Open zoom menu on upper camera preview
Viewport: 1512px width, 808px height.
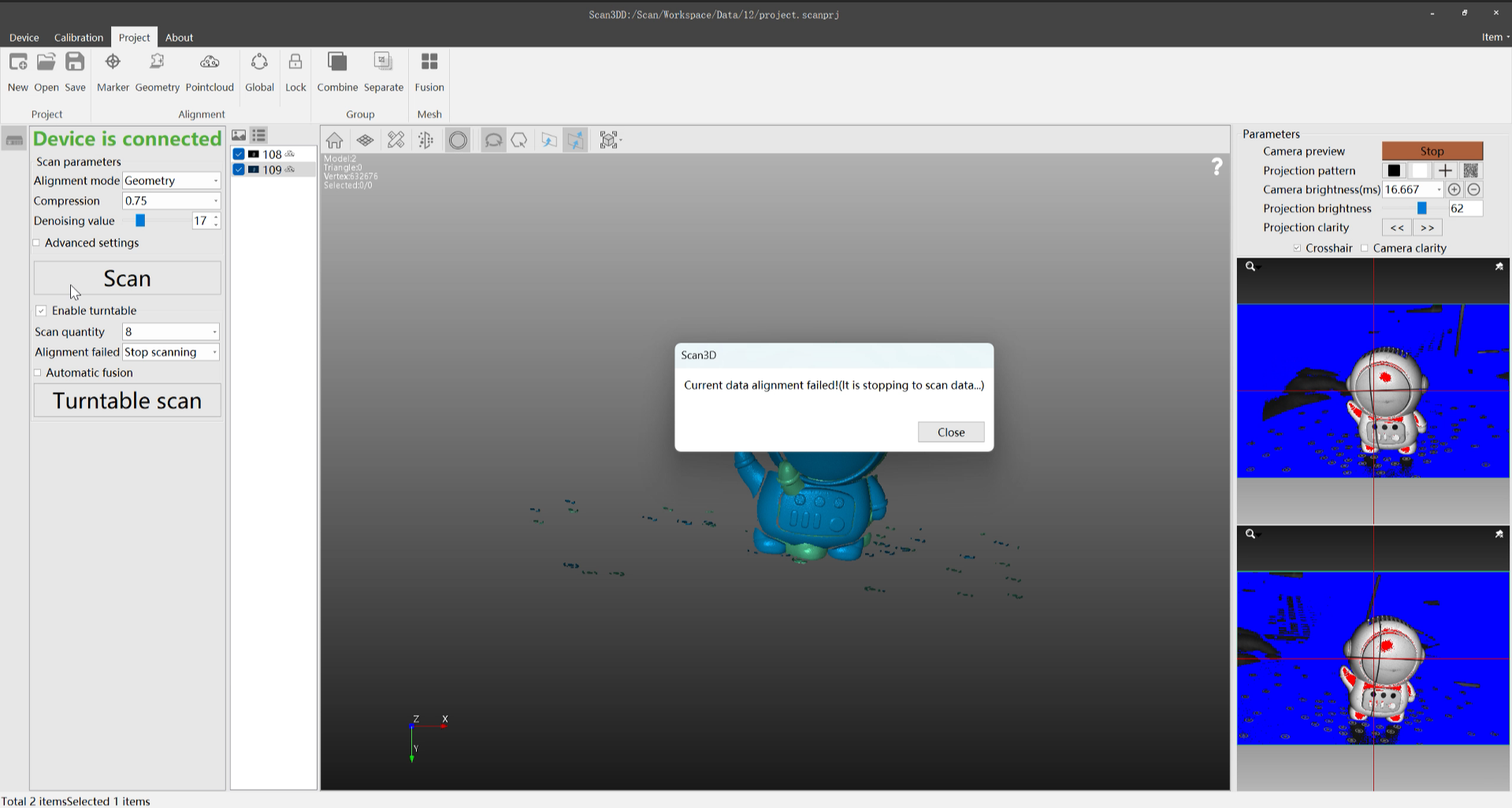coord(1252,267)
